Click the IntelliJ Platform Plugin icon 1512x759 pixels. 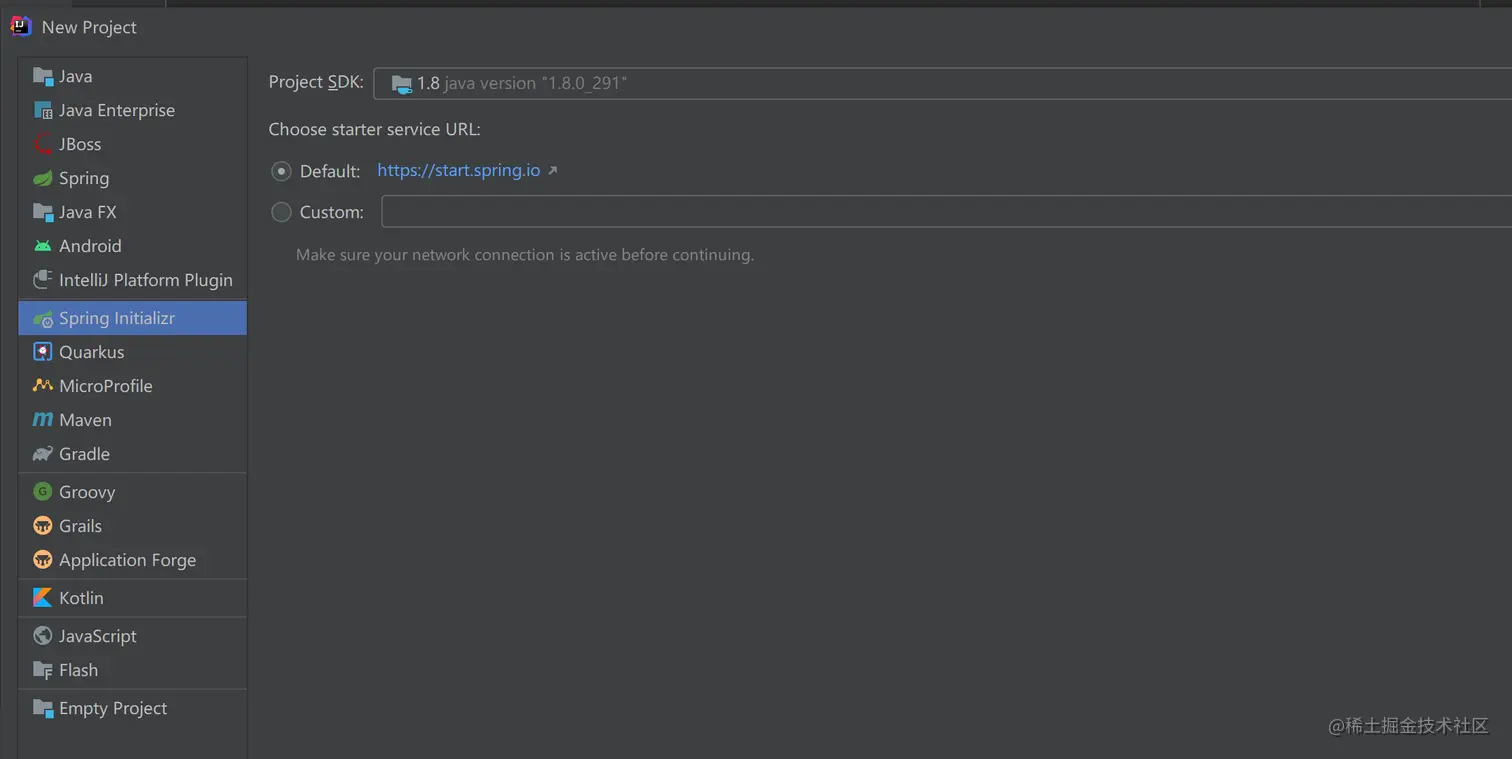(x=43, y=280)
